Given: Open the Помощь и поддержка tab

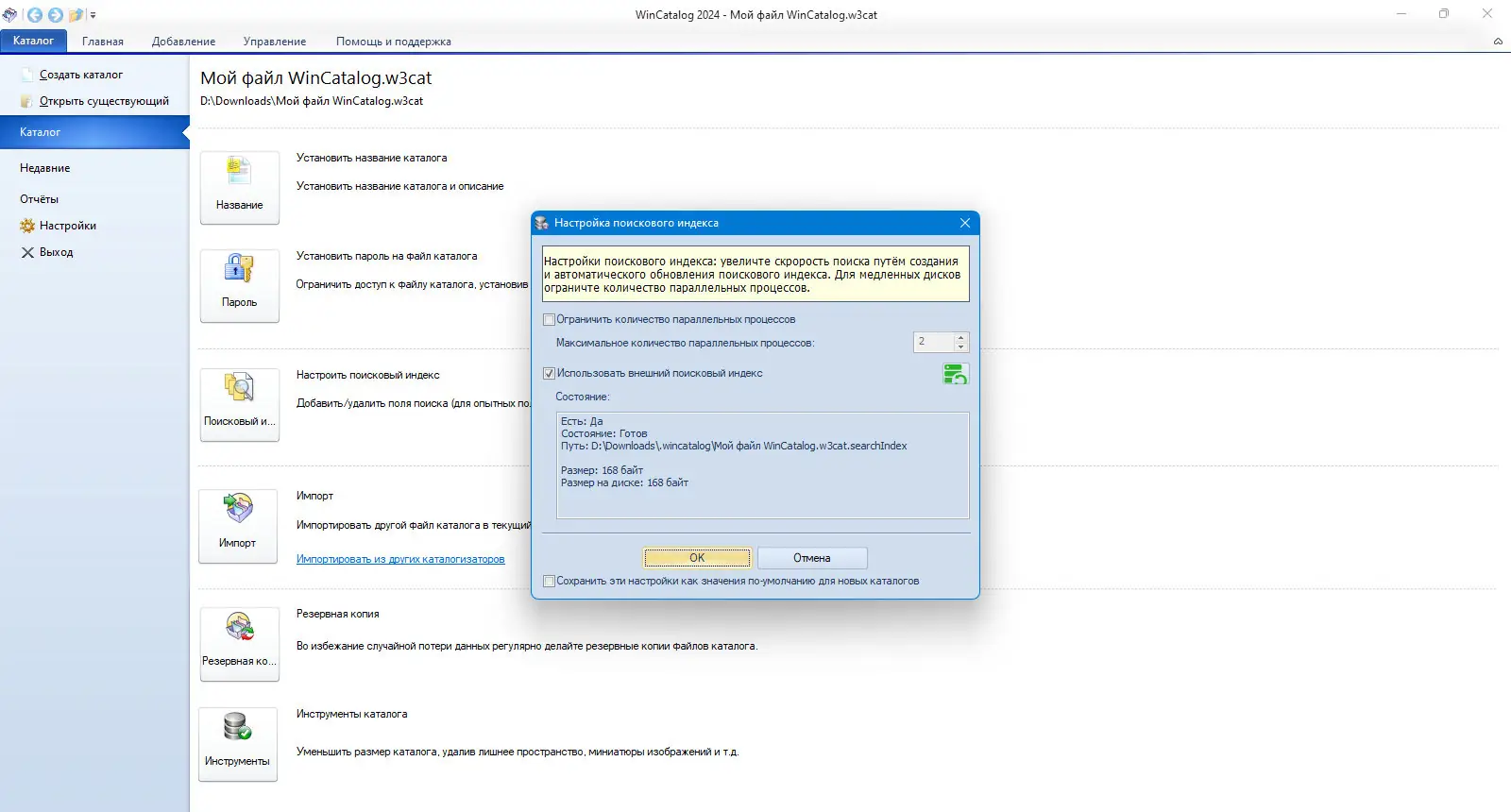Looking at the screenshot, I should pyautogui.click(x=394, y=42).
